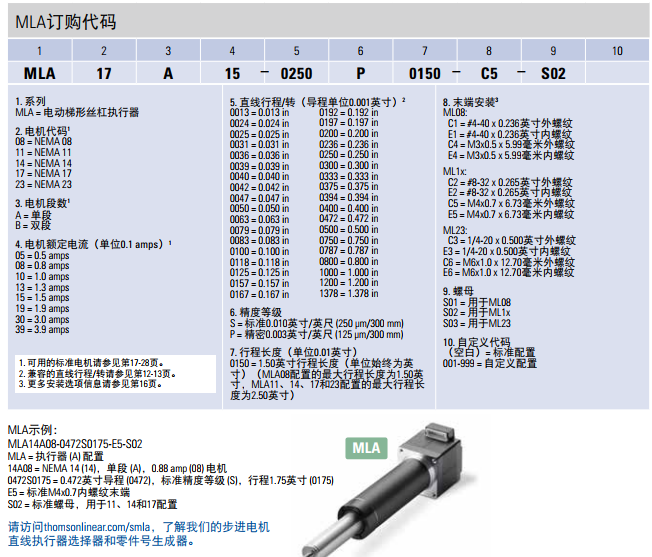652x557 pixels.
Task: Click '08 = NEMA 08' entry
Action: point(44,141)
